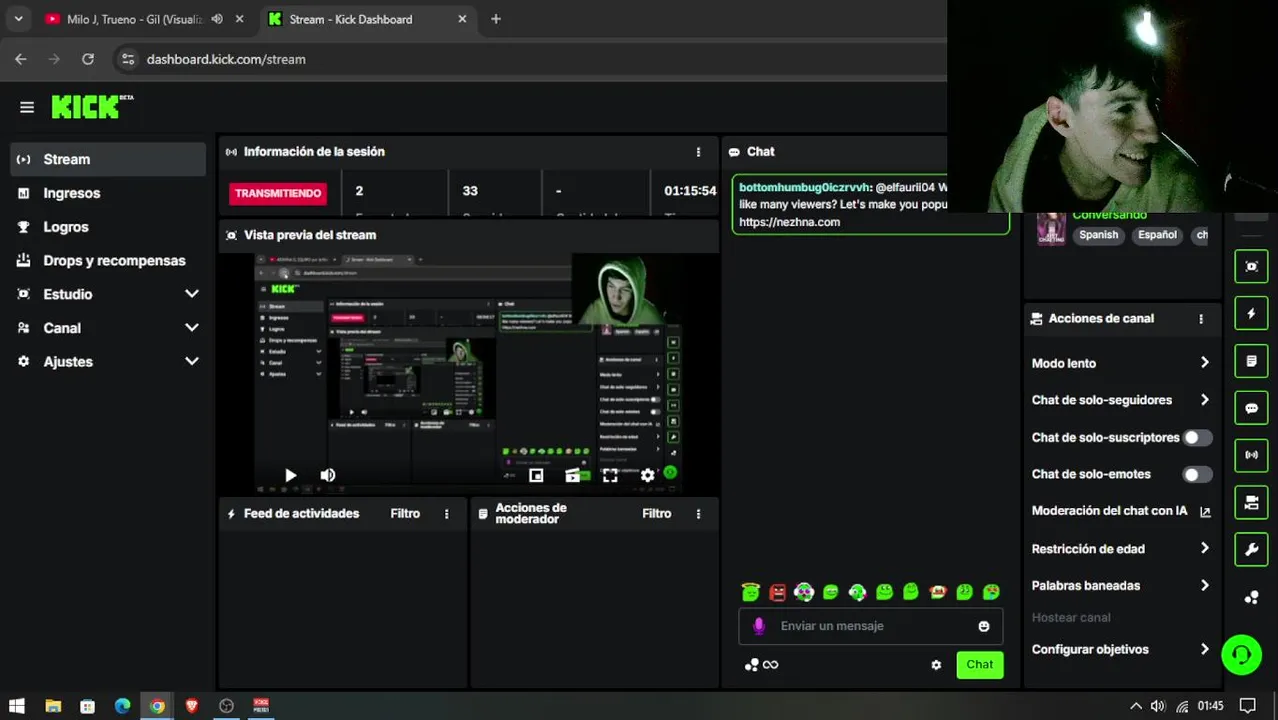Screen dimensions: 1278x720
Task: Open the hamburger menu beside Kick logo
Action: point(27,107)
